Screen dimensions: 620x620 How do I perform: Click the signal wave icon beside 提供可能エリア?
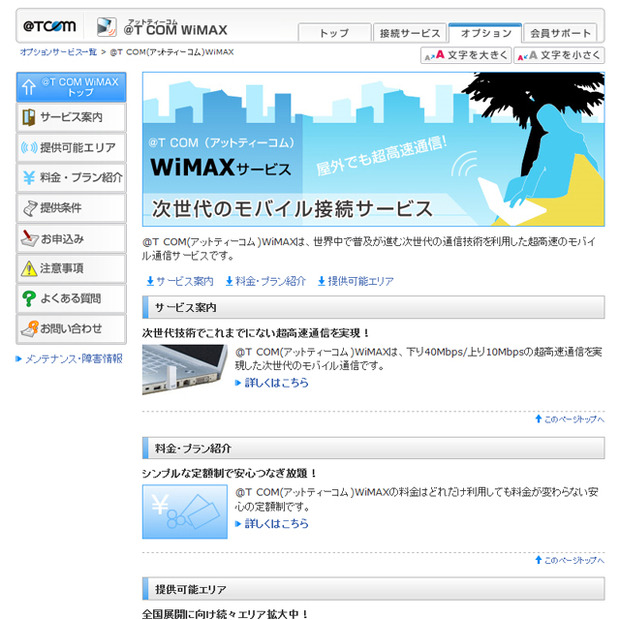[x=29, y=147]
